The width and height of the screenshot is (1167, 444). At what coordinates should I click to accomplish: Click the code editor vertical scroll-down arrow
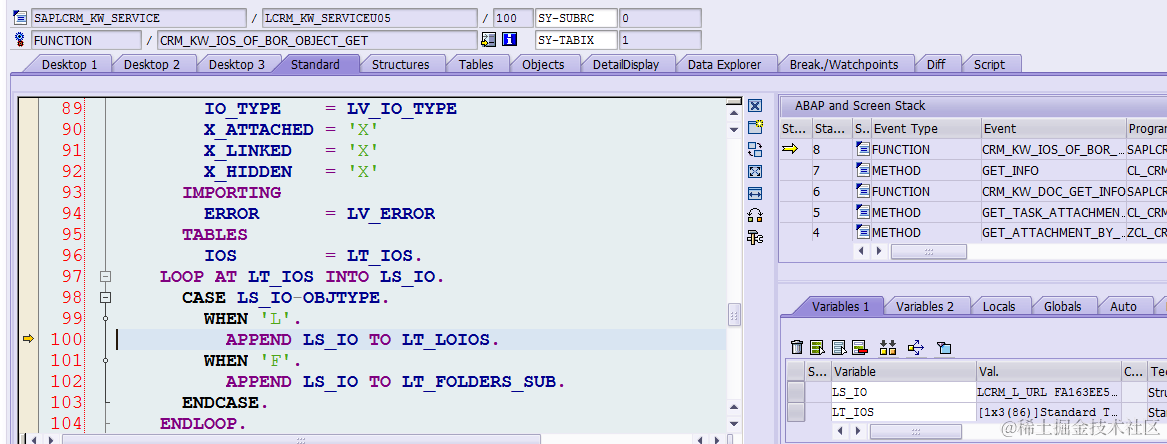[x=735, y=424]
